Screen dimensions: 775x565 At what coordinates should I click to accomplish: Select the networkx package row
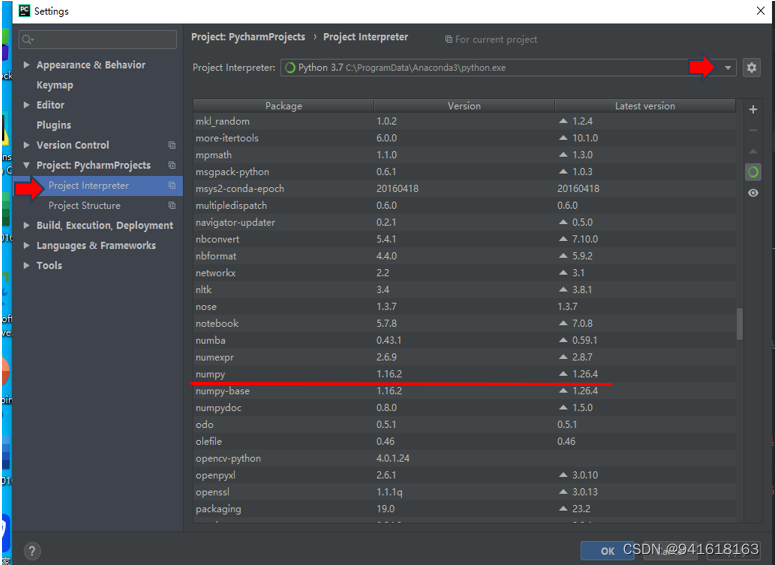click(x=464, y=272)
